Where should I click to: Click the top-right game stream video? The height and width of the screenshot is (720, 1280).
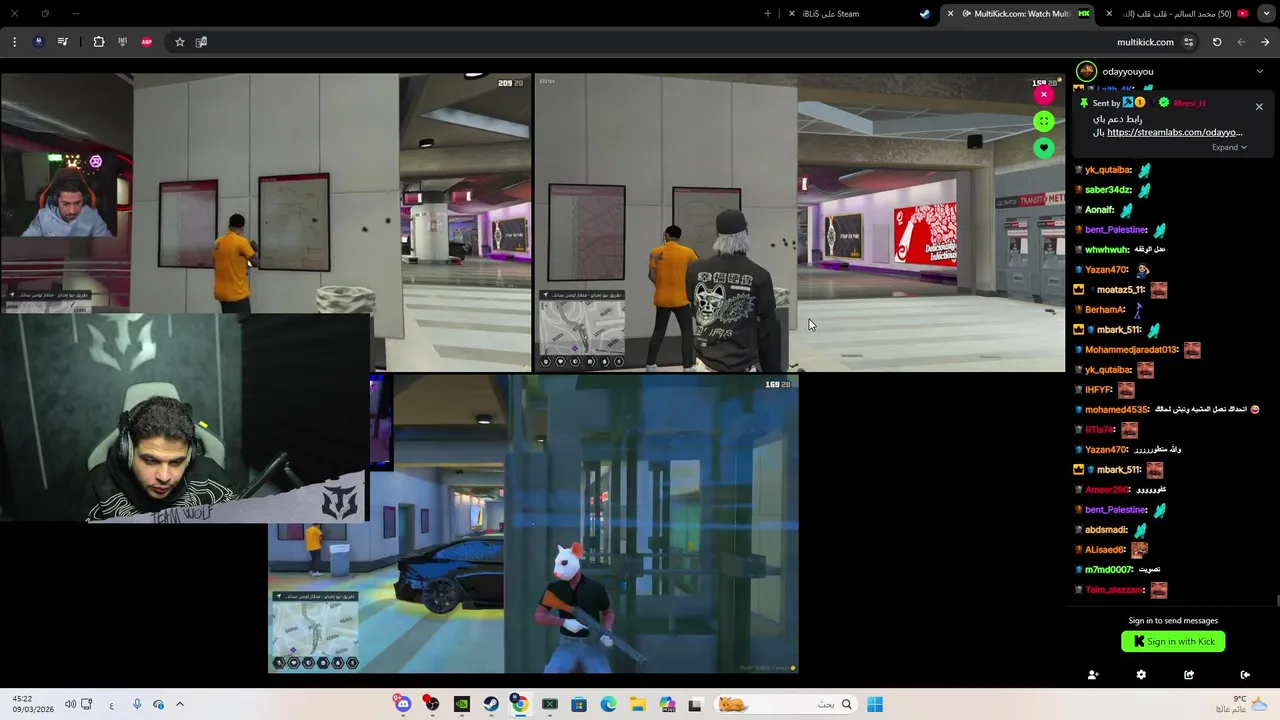pos(799,222)
